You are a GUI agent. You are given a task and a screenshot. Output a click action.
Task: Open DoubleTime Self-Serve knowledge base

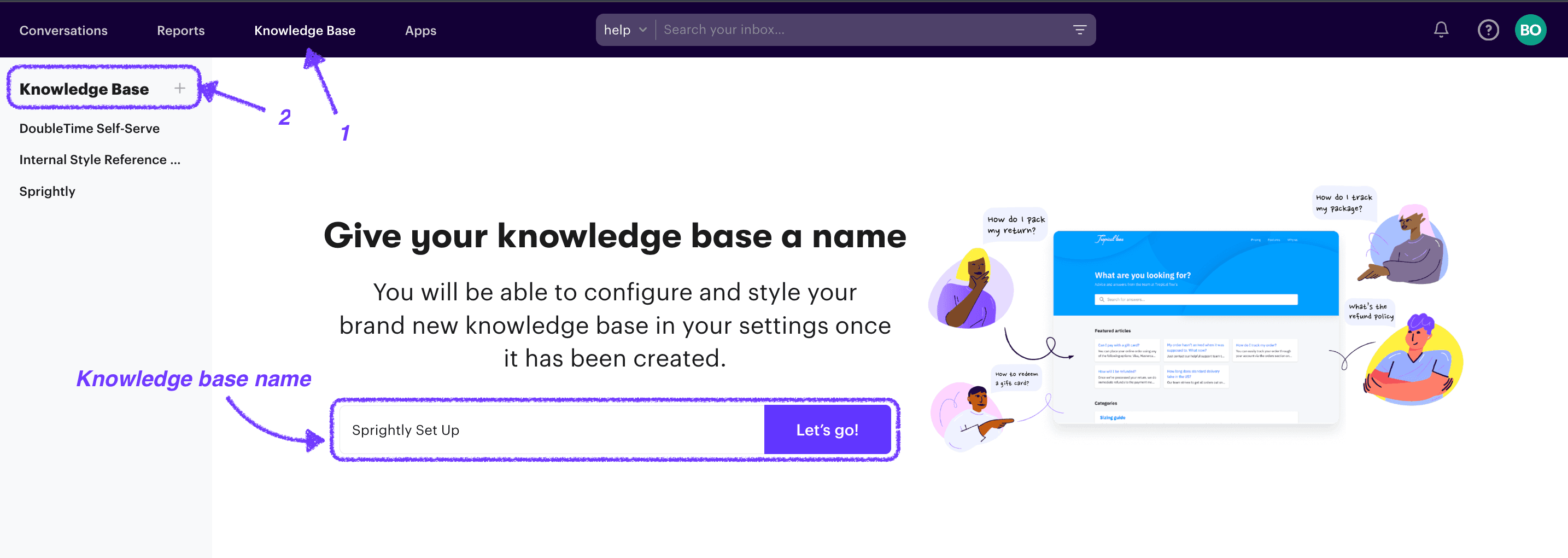coord(90,128)
